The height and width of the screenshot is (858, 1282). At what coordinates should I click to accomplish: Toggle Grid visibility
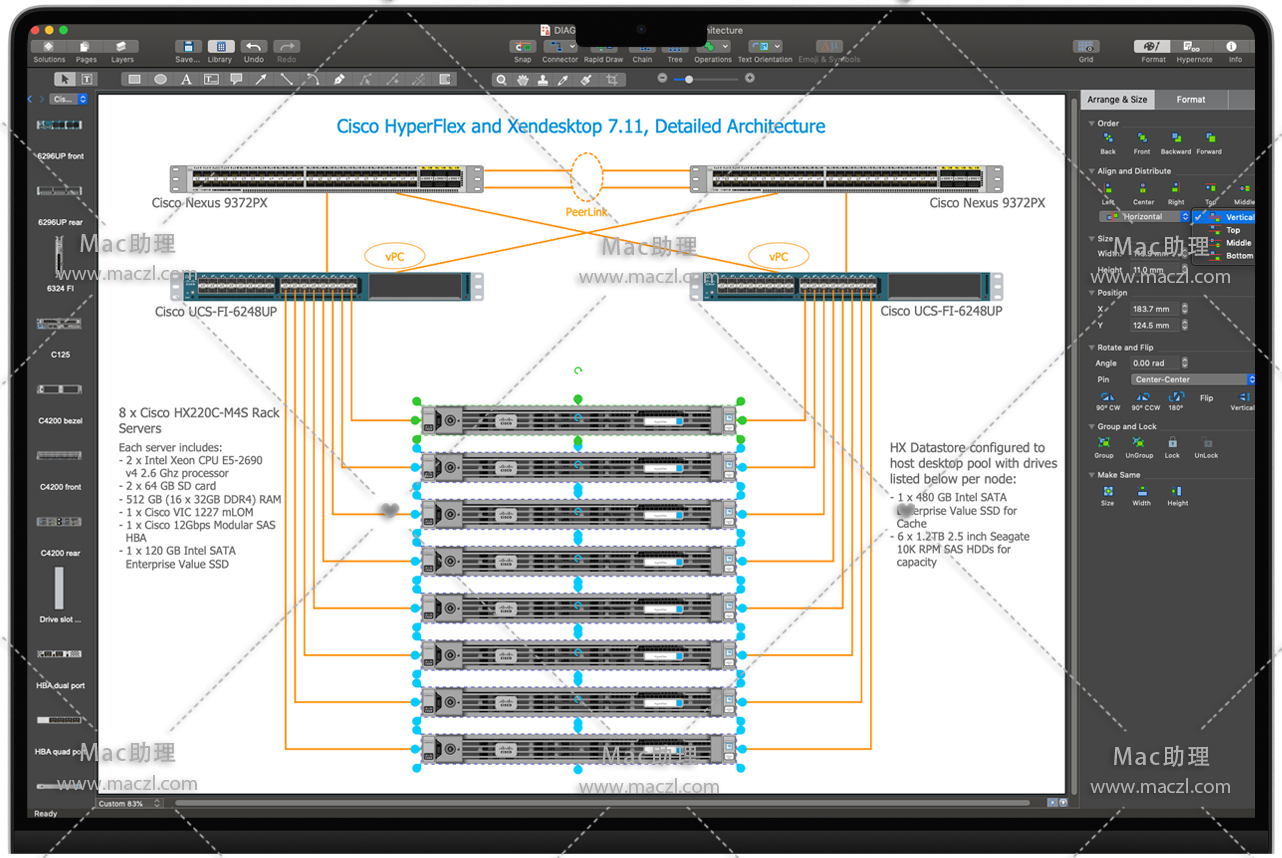[1086, 47]
